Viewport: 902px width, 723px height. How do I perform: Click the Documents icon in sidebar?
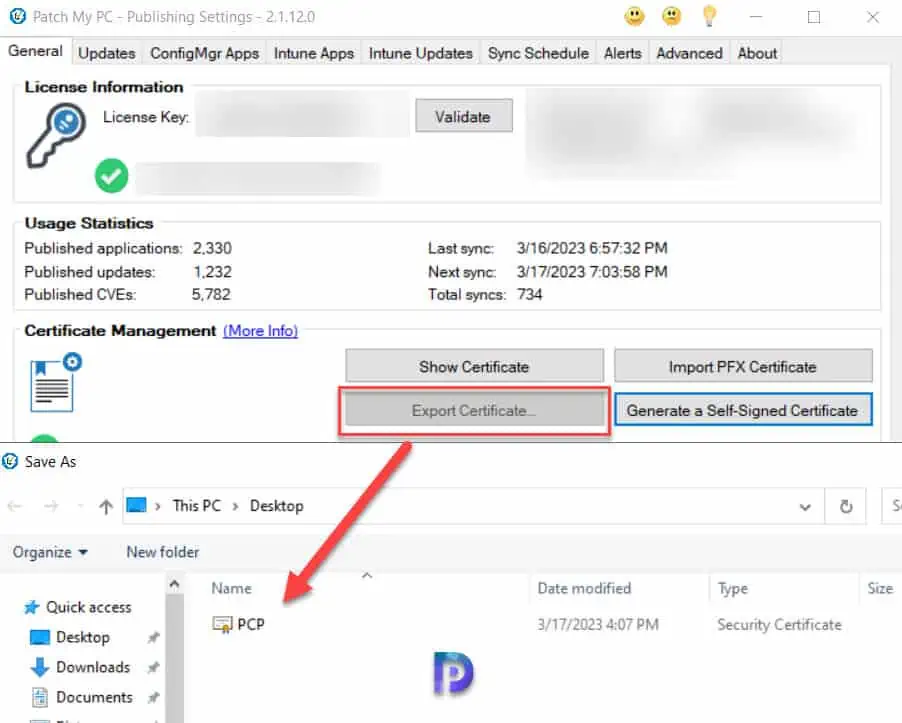click(39, 697)
